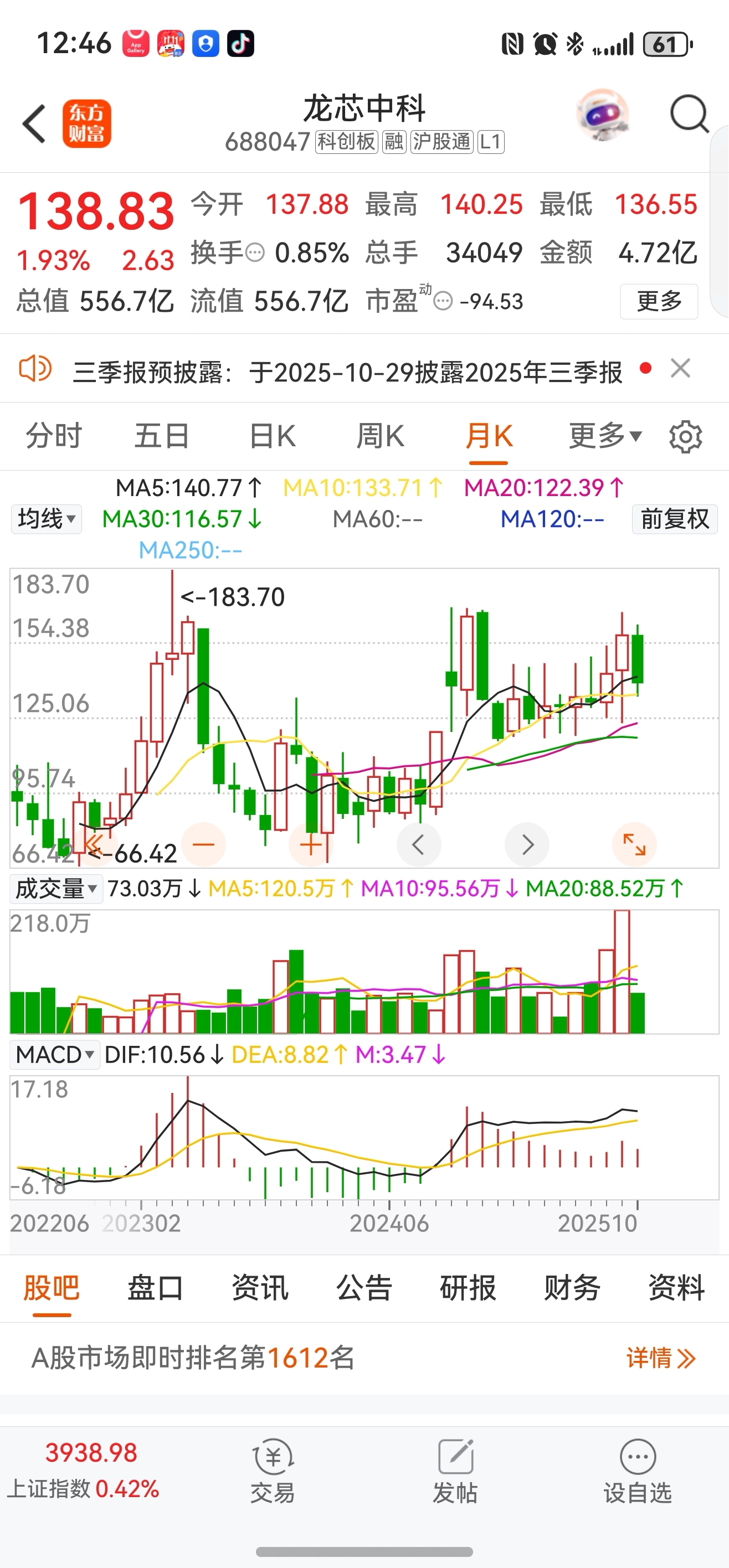Tap the L1 level tag

pos(491,142)
